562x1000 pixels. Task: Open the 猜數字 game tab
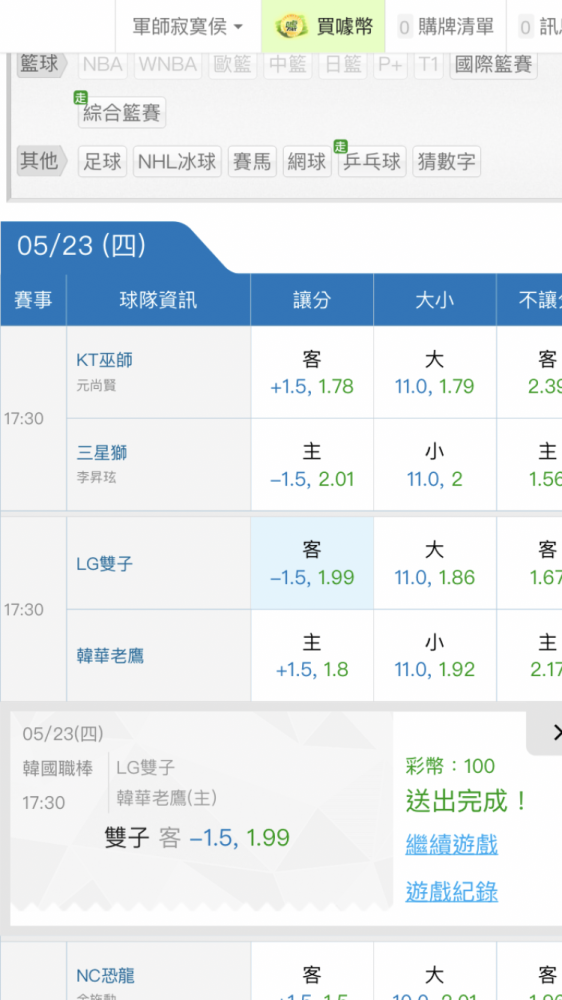447,161
